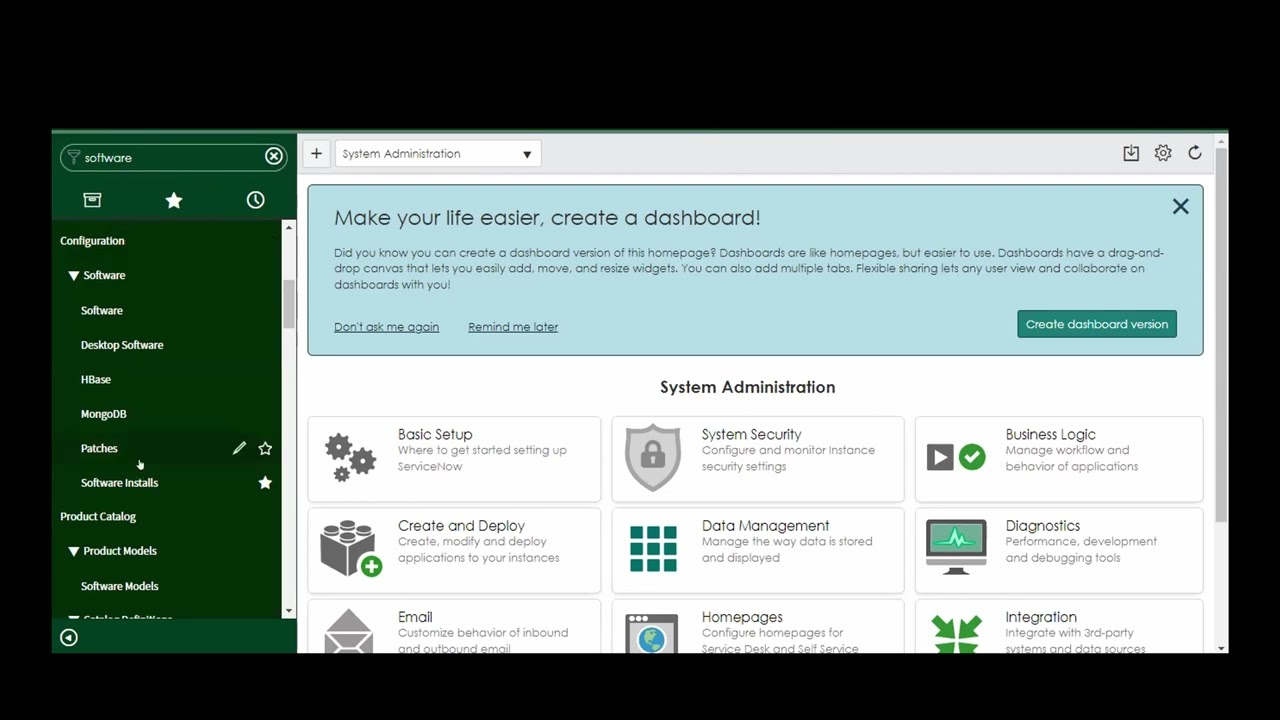Viewport: 1280px width, 720px height.
Task: Open the Business Logic link
Action: coord(1050,434)
